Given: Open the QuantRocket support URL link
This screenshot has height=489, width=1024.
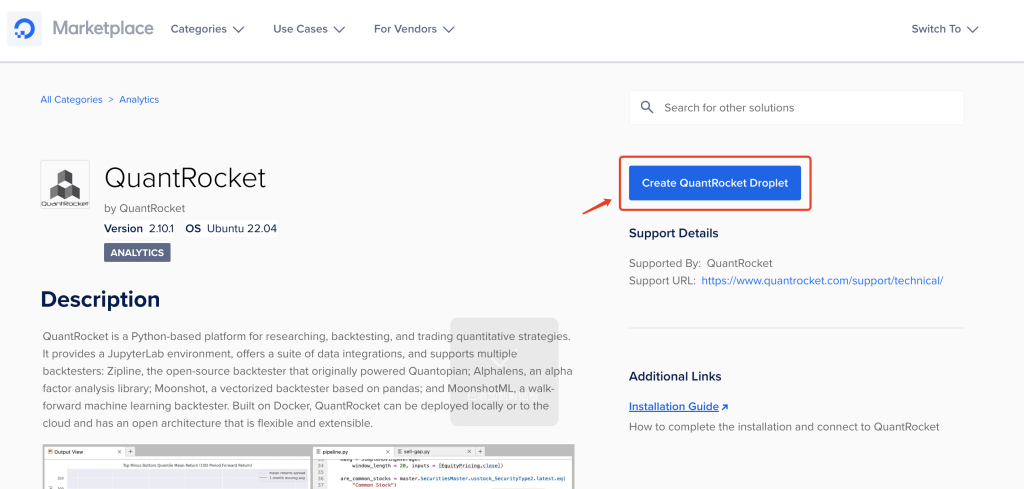Looking at the screenshot, I should point(822,281).
